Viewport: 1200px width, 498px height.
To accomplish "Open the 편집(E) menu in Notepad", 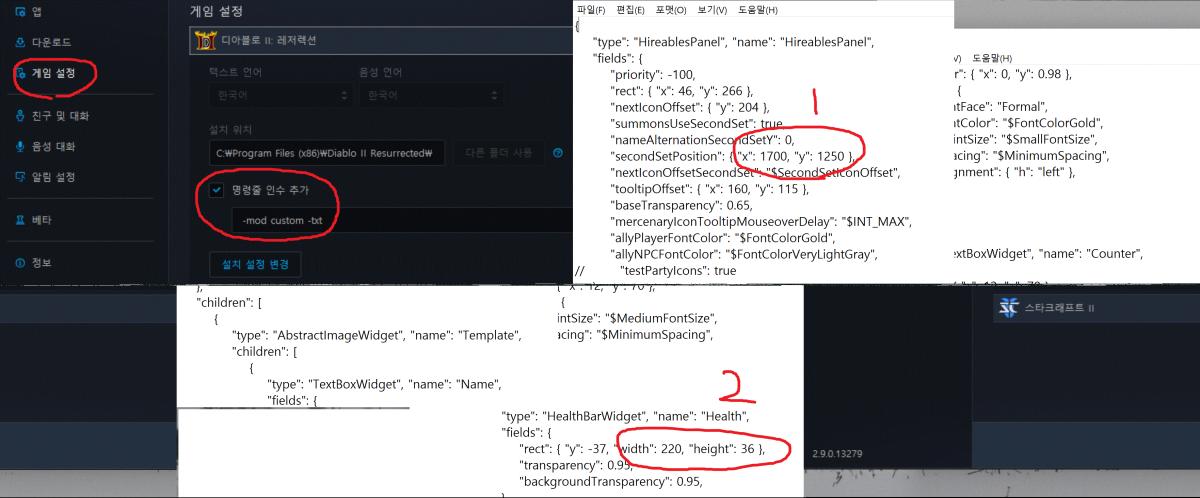I will pyautogui.click(x=631, y=10).
